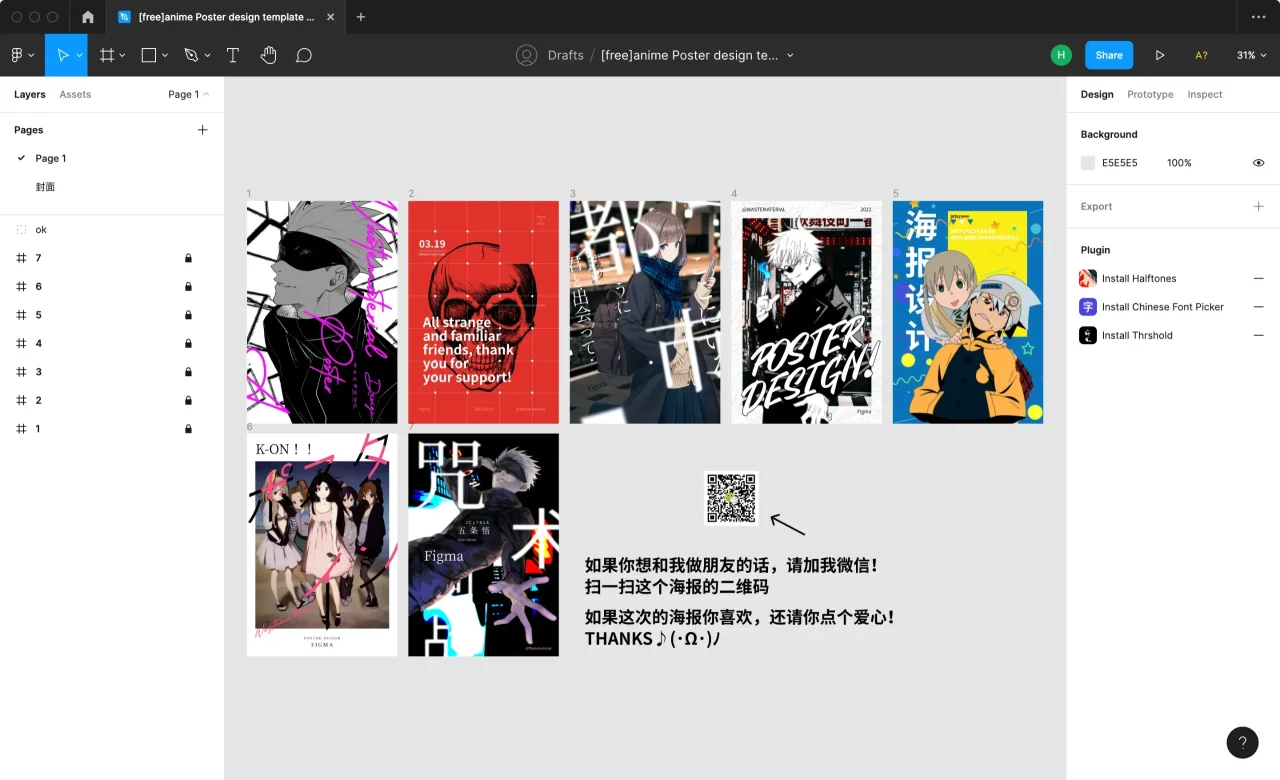Unlock layer 6 via lock icon
Viewport: 1280px width, 780px height.
(x=188, y=287)
